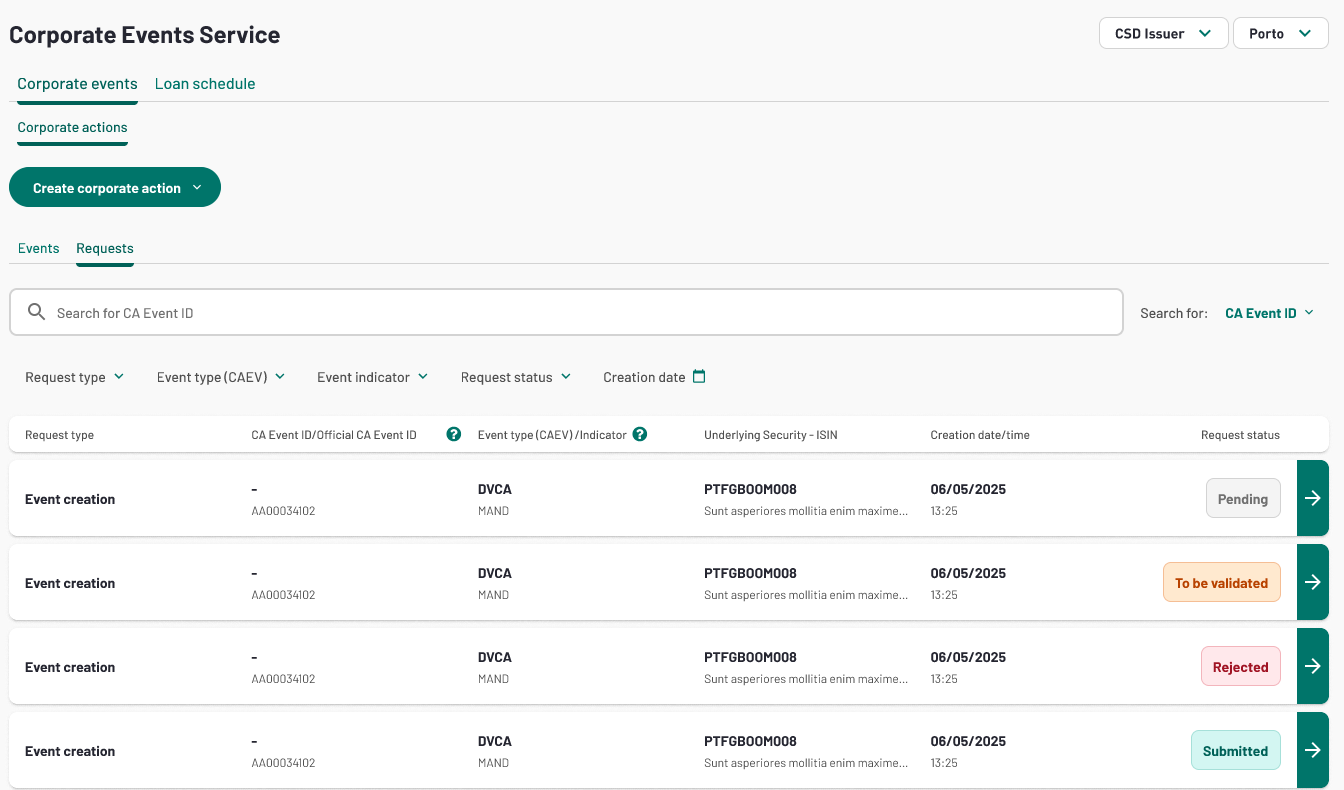Click the Request type column header

tap(59, 435)
